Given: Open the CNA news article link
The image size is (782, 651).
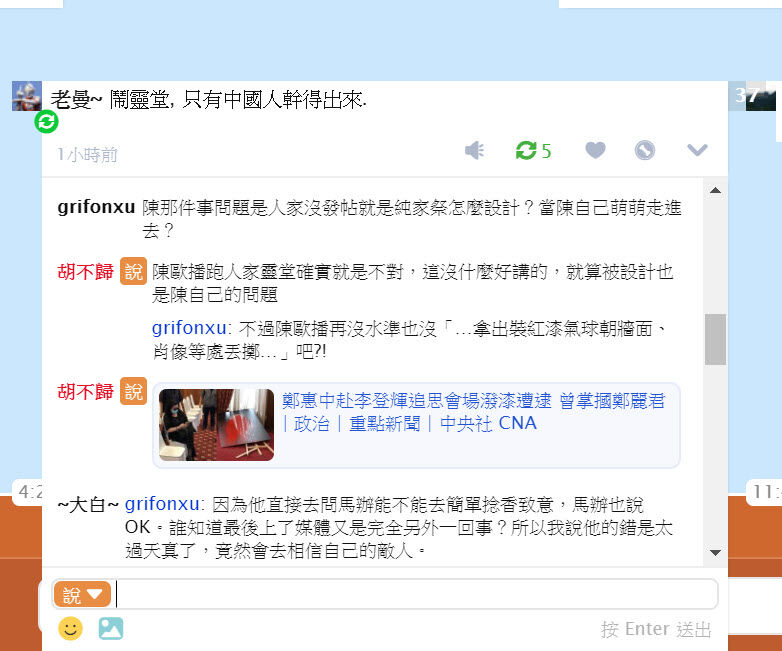Looking at the screenshot, I should coord(473,412).
